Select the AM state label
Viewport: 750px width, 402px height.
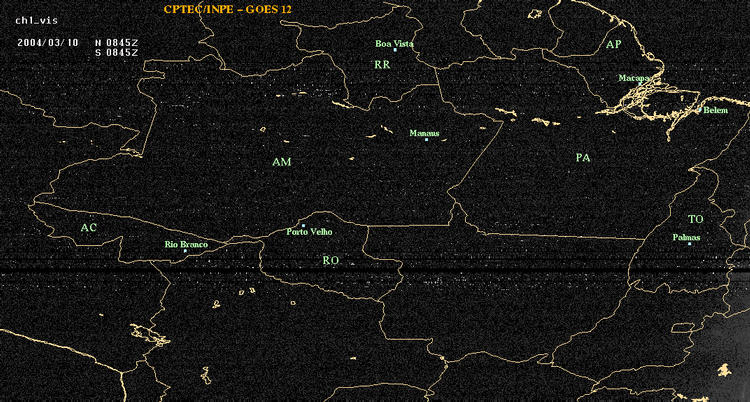pyautogui.click(x=282, y=162)
